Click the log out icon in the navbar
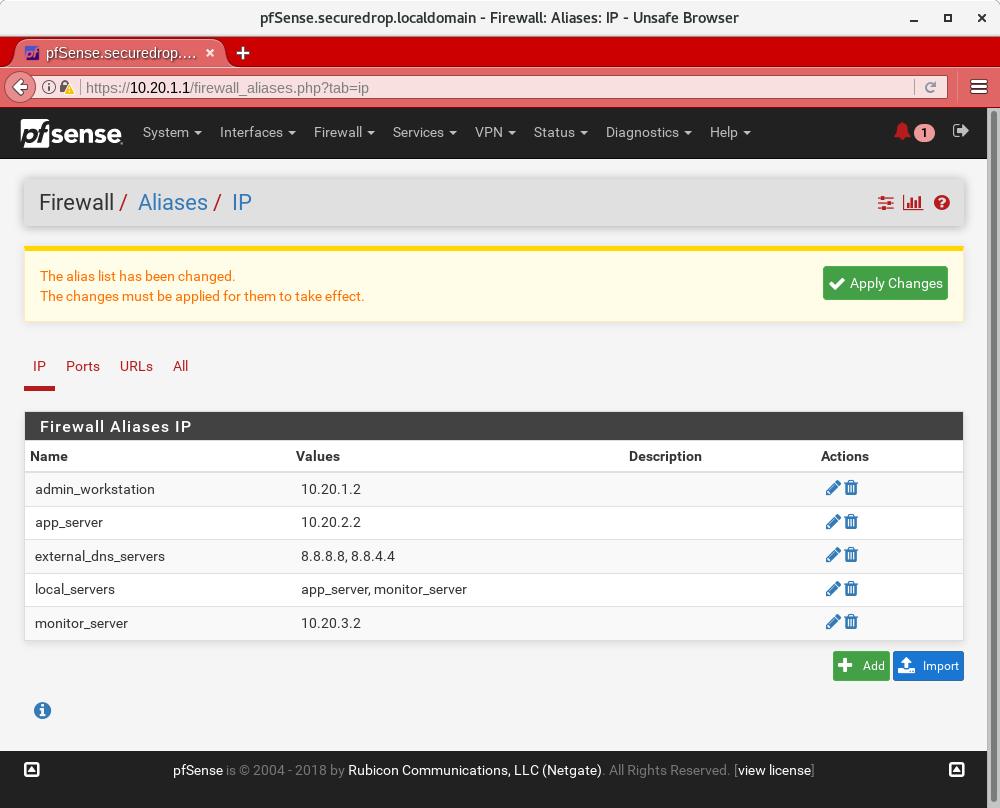Image resolution: width=1000 pixels, height=808 pixels. coord(960,132)
